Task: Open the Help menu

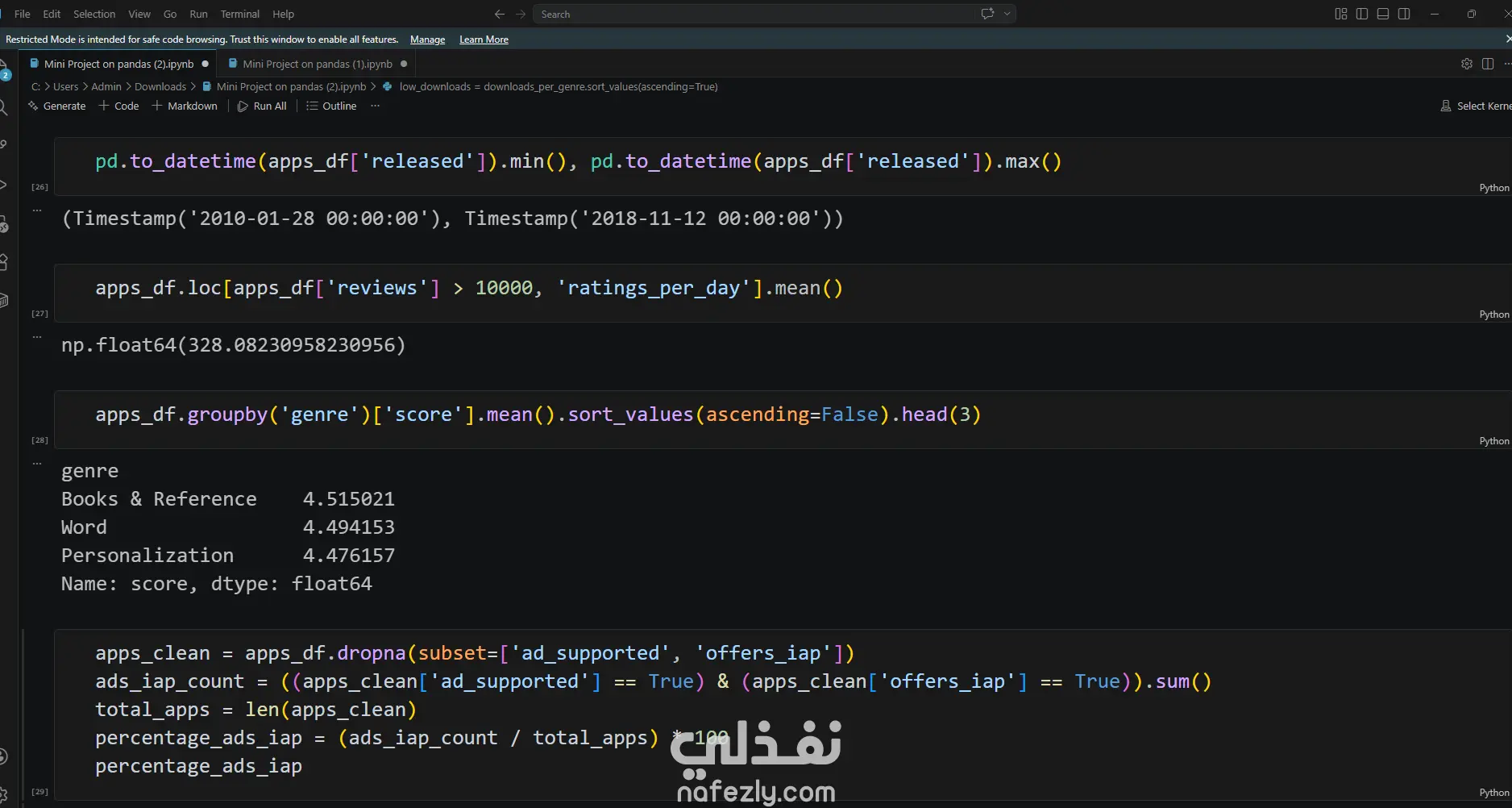Action: tap(284, 14)
